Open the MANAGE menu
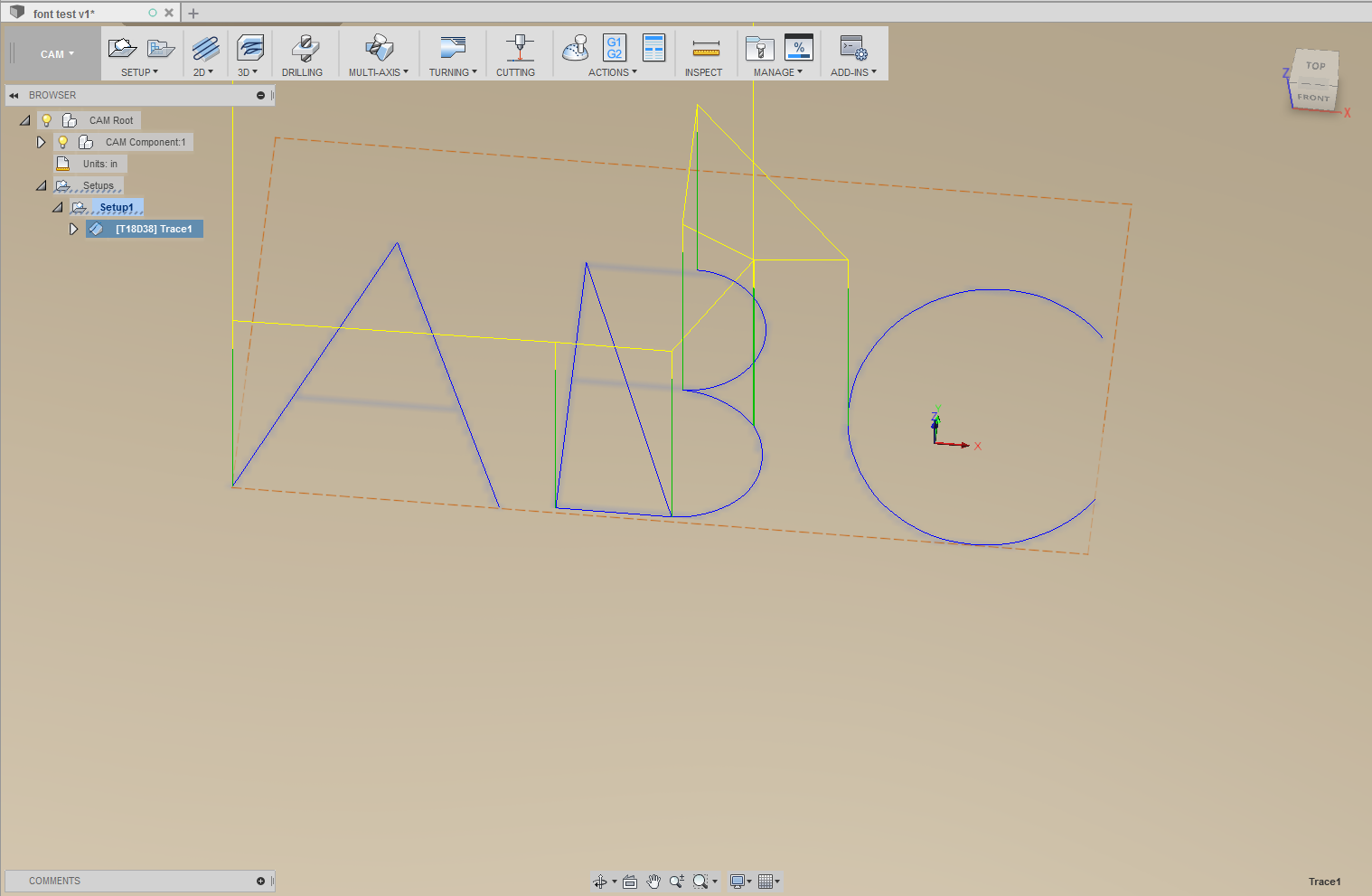1372x896 pixels. [x=778, y=72]
